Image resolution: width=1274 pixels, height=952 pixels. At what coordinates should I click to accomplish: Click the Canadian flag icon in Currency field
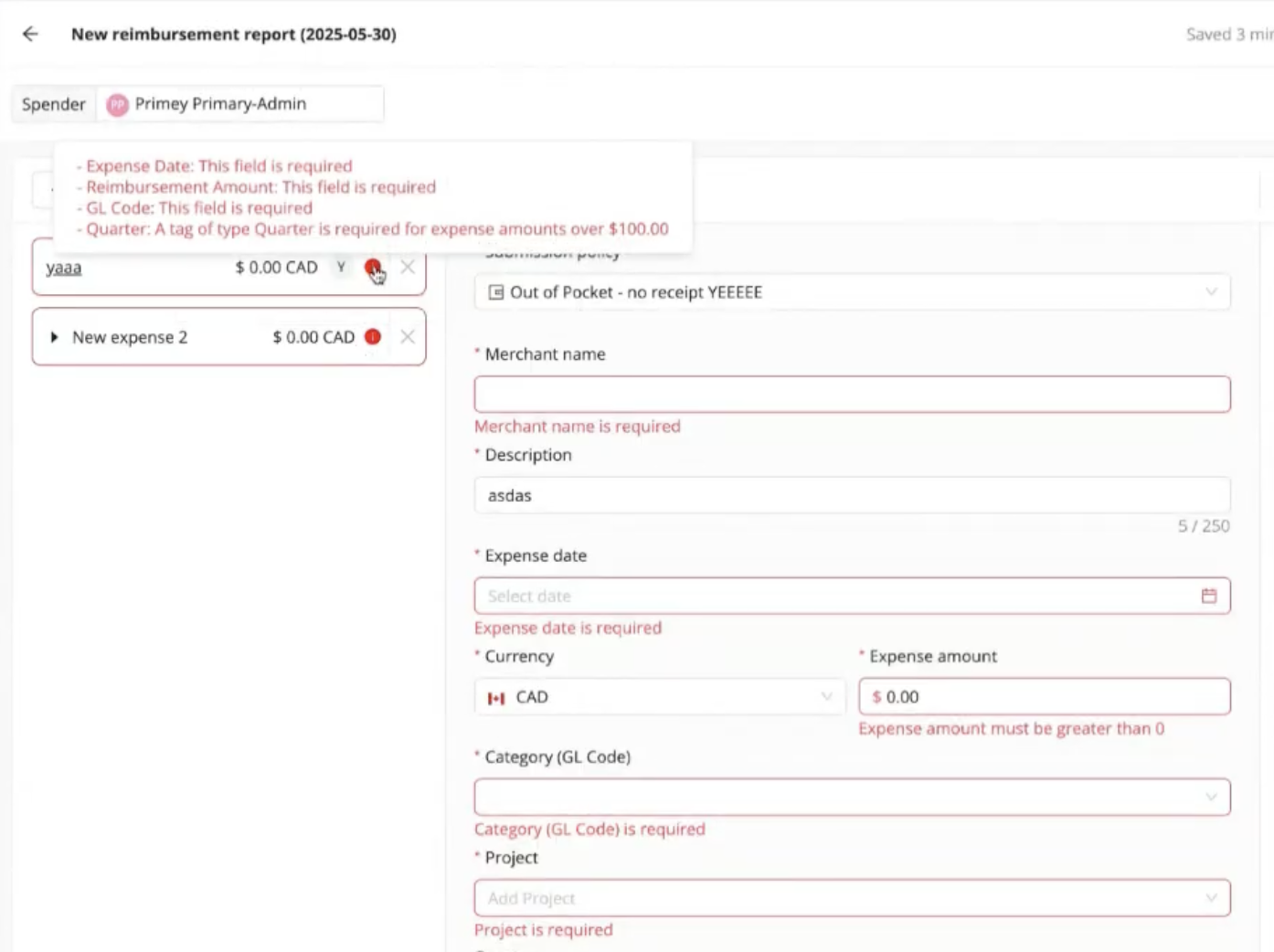(497, 696)
